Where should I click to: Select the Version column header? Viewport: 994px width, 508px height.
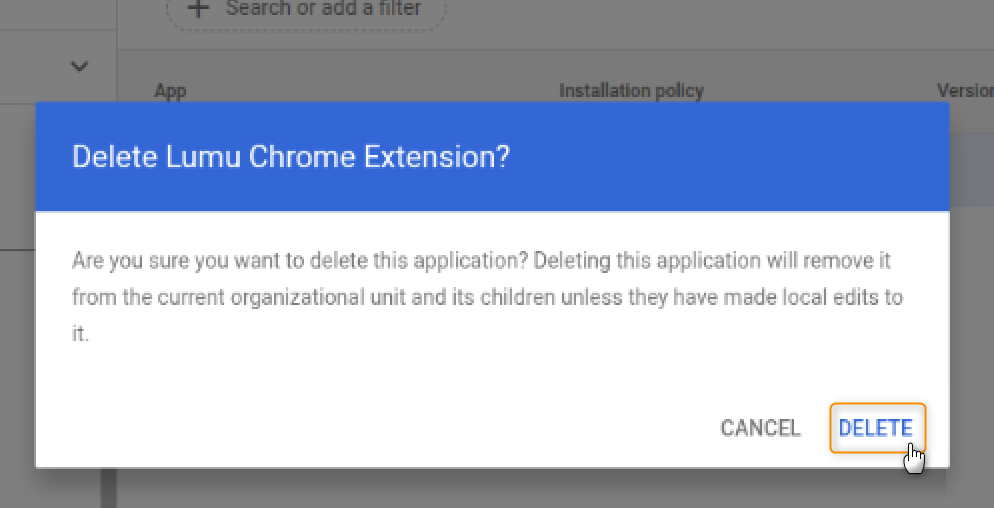click(x=964, y=91)
